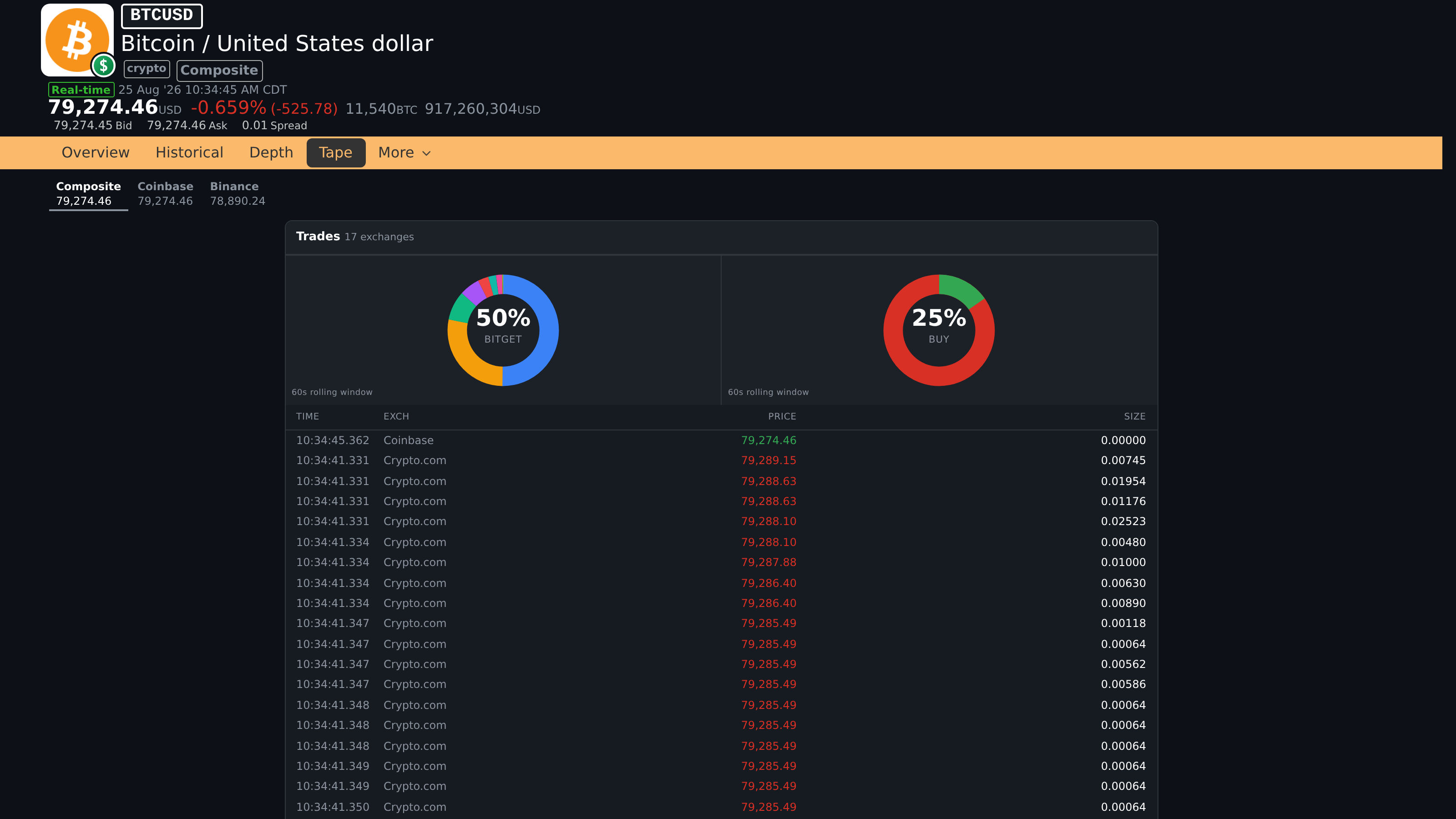Click the BTCUSD ticker badge
Screen dimensions: 1456x819
click(162, 15)
